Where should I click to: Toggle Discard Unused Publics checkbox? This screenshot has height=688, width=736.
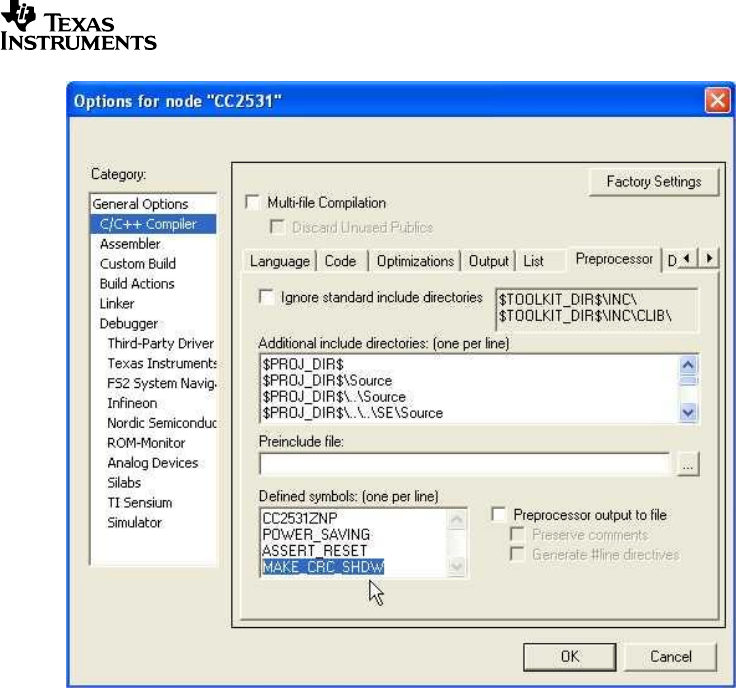tap(277, 227)
